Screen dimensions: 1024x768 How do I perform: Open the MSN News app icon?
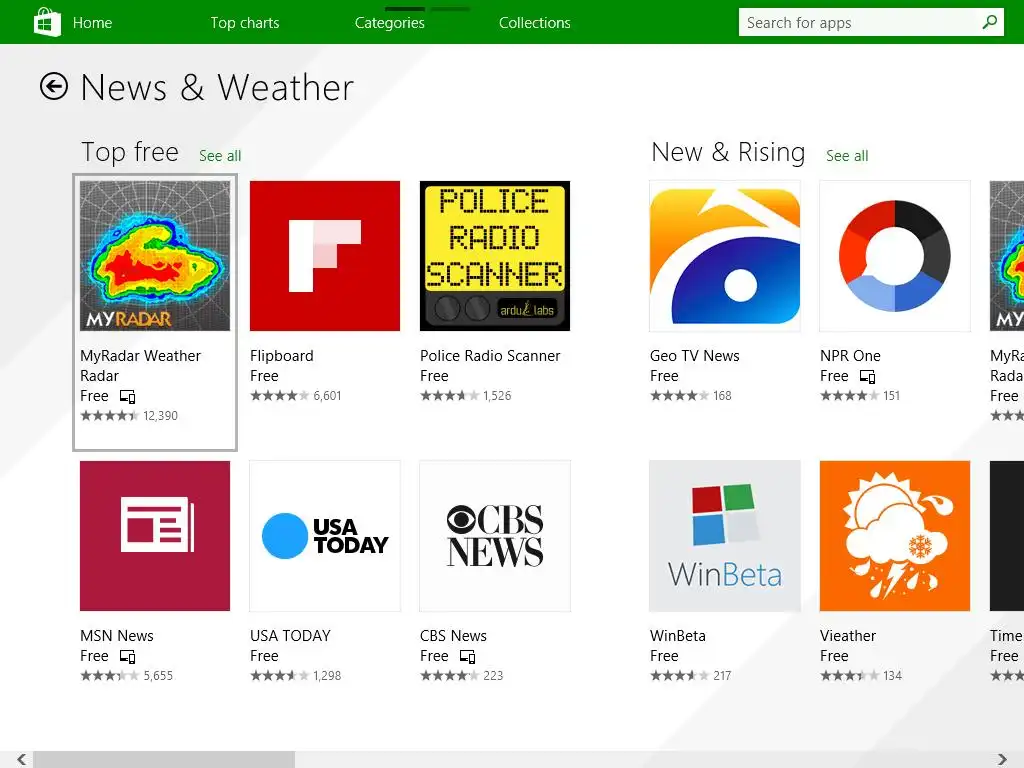tap(155, 536)
